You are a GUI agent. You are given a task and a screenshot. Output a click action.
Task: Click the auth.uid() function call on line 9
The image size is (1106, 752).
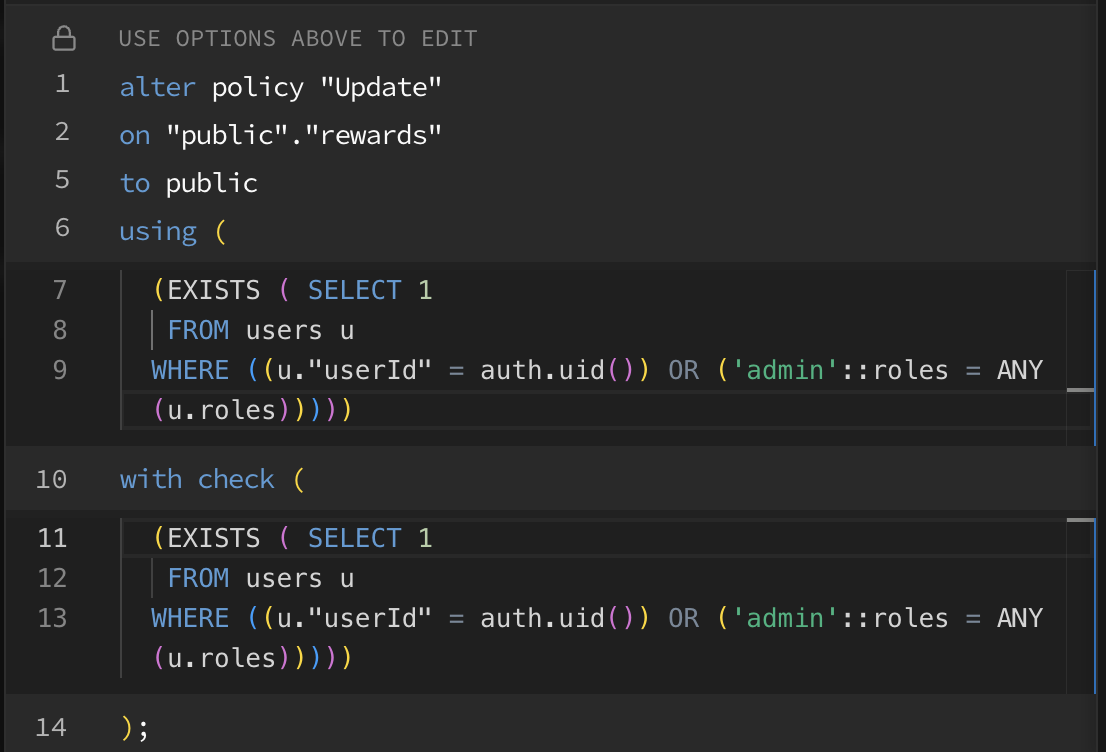point(555,369)
